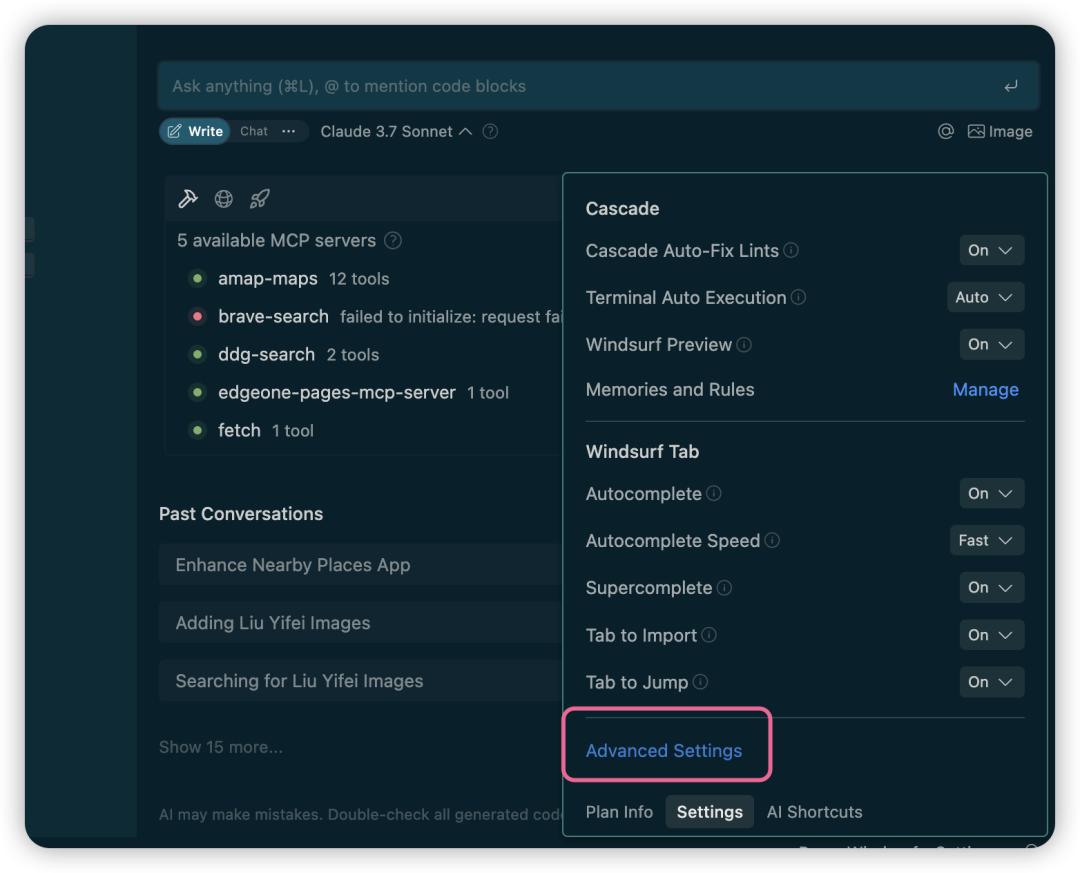Switch to the AI Shortcuts tab
1080x873 pixels.
(814, 812)
